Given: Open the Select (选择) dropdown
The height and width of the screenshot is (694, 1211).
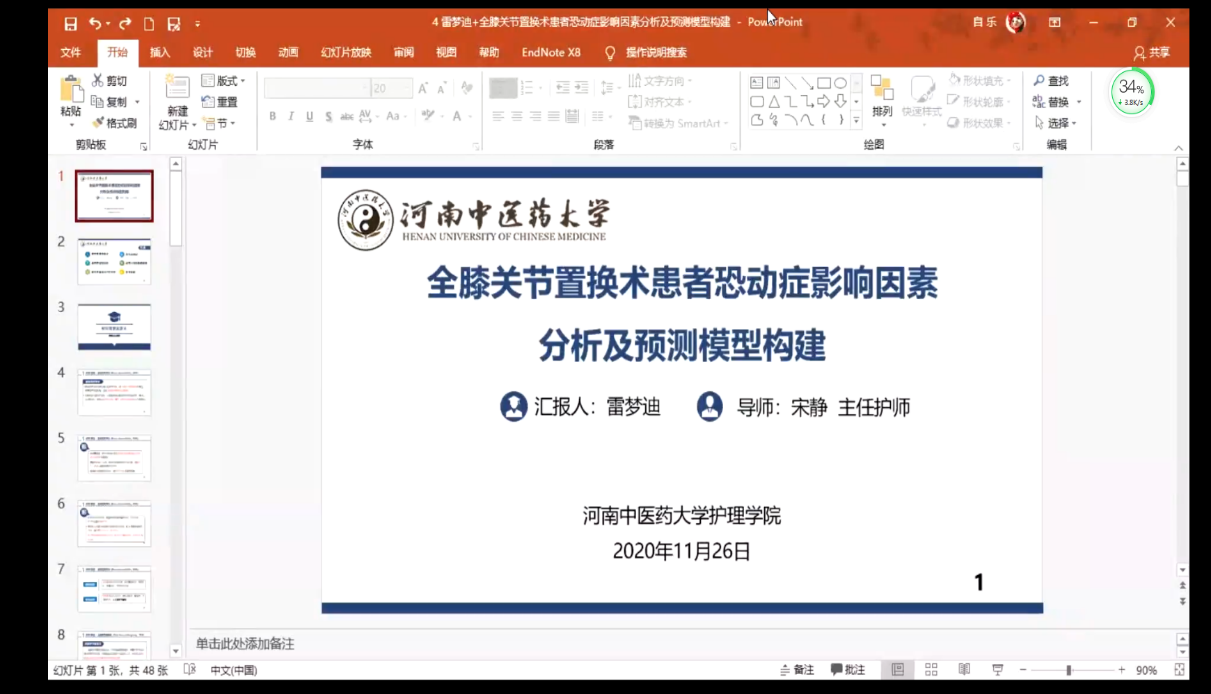Looking at the screenshot, I should [x=1055, y=123].
